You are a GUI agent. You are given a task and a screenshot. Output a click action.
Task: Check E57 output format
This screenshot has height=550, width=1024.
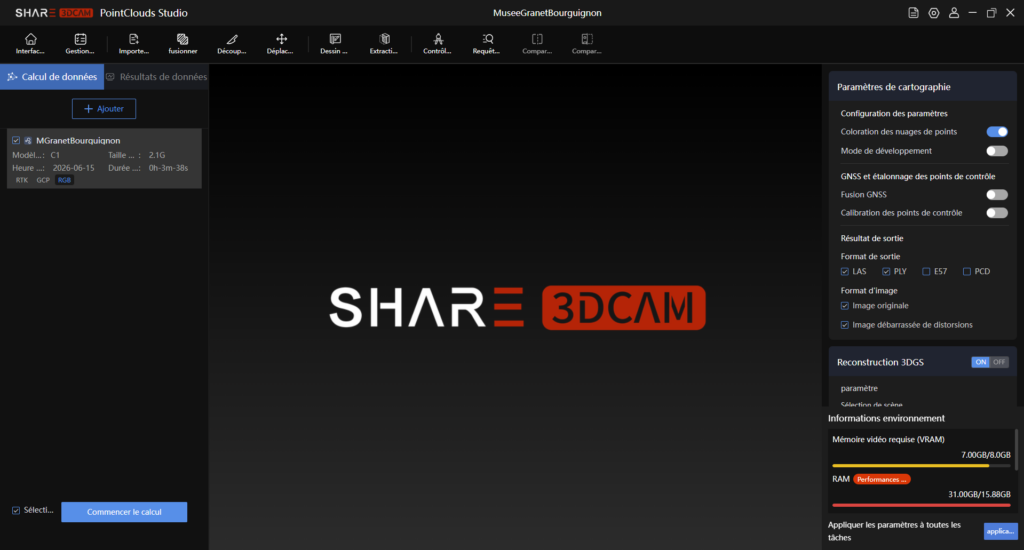coord(926,272)
